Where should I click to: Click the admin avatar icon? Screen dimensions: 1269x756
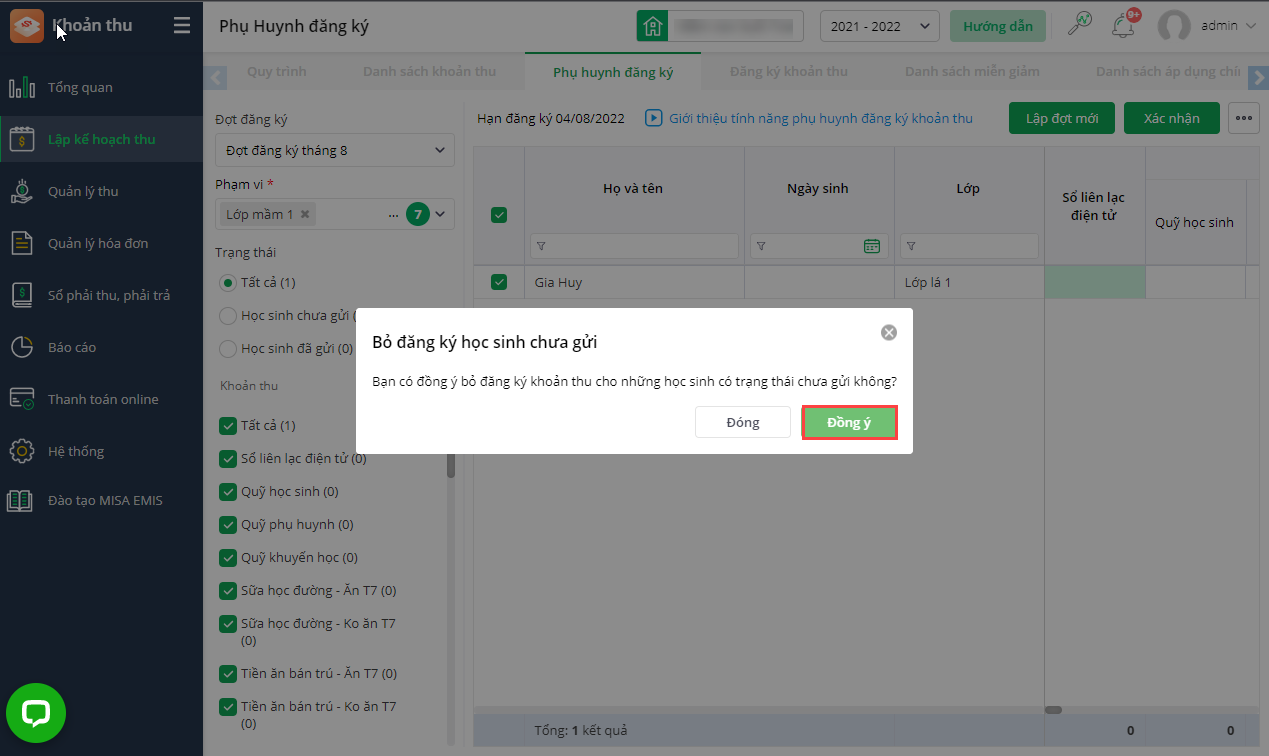pyautogui.click(x=1174, y=26)
